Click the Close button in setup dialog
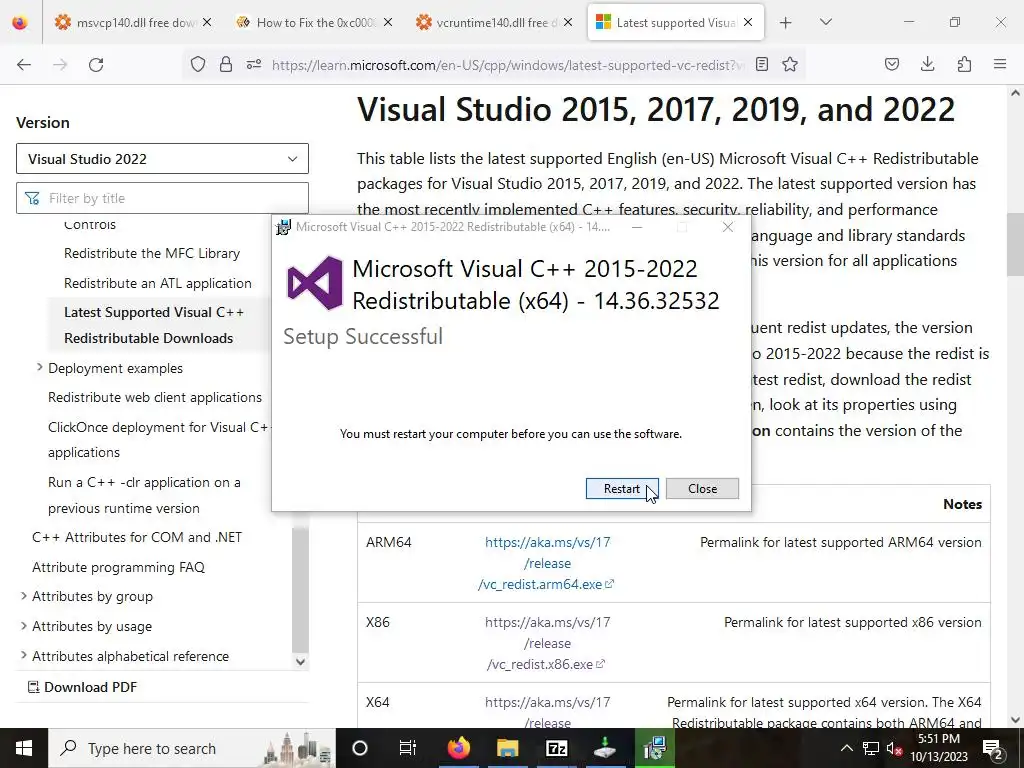The height and width of the screenshot is (768, 1024). 702,488
